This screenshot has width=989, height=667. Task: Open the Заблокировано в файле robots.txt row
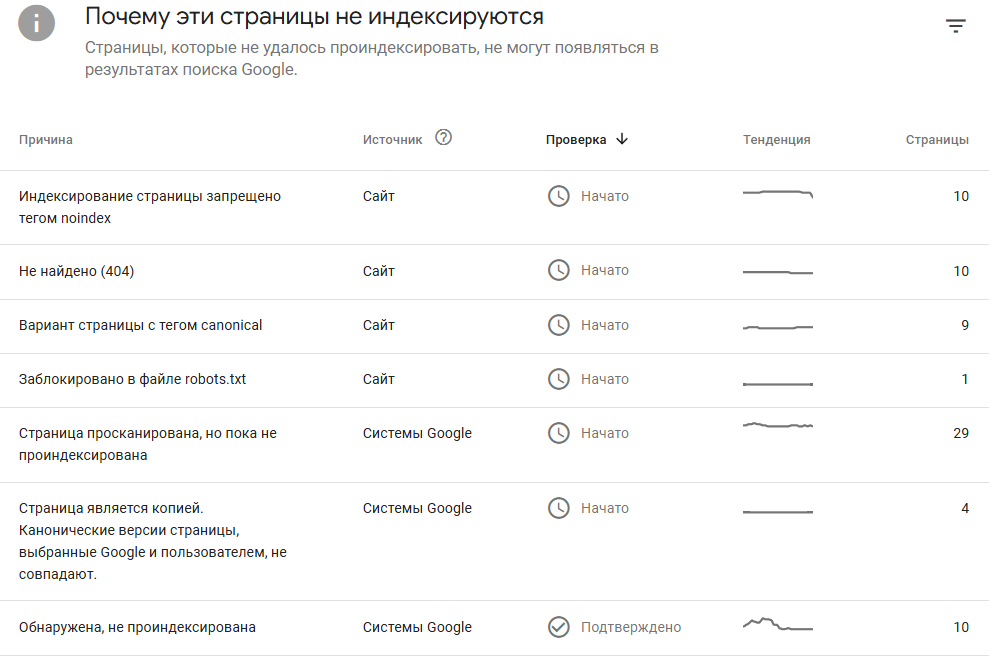(494, 380)
